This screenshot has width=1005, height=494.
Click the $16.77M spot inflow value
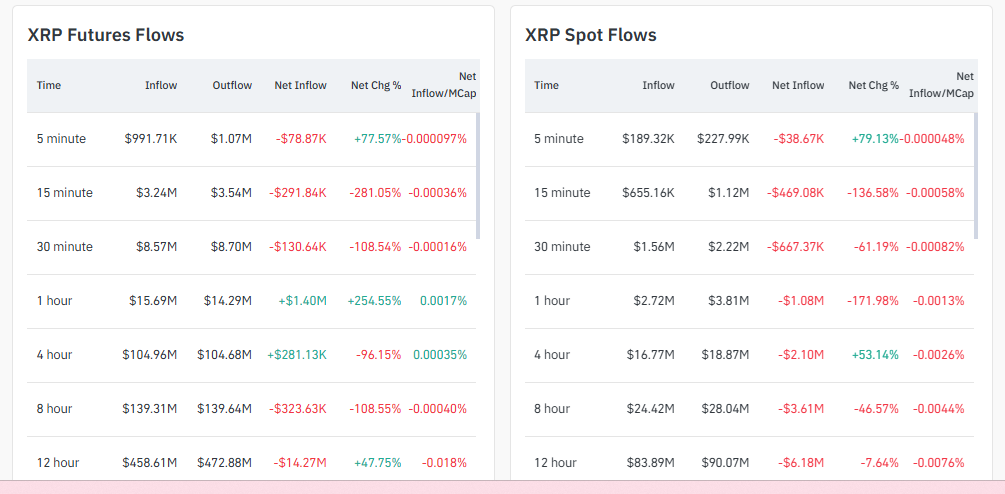(651, 355)
